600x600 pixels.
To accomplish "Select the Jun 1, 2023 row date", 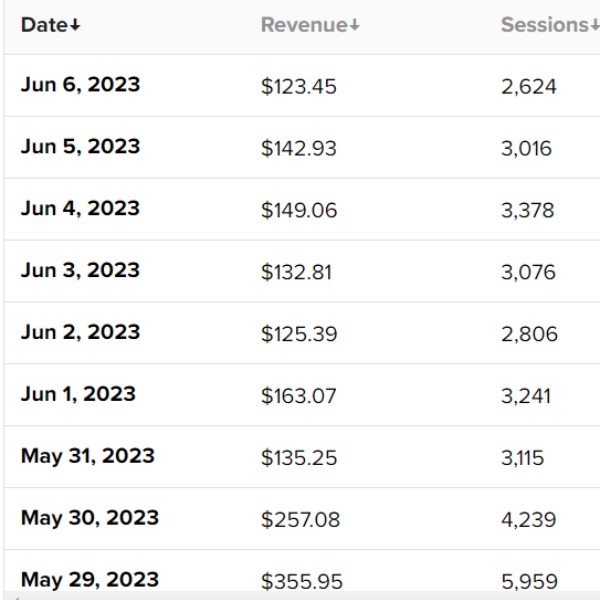I will [x=78, y=395].
